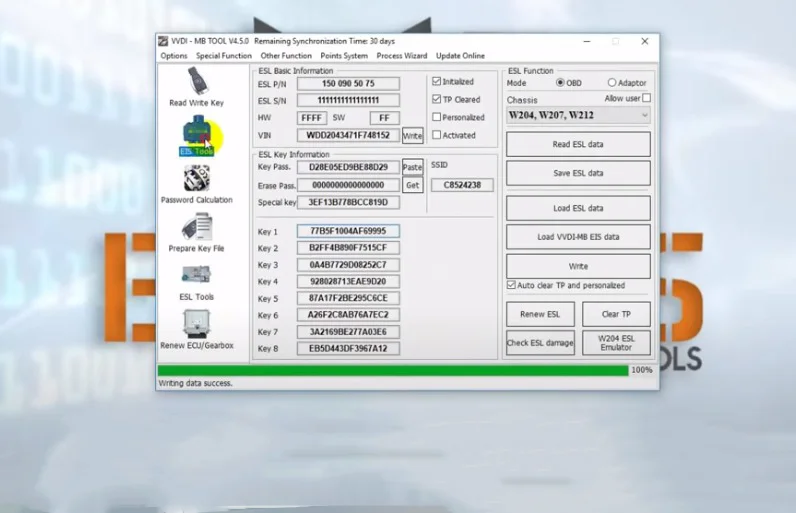The height and width of the screenshot is (513, 796).
Task: Click the ESL S/N field
Action: 348,100
